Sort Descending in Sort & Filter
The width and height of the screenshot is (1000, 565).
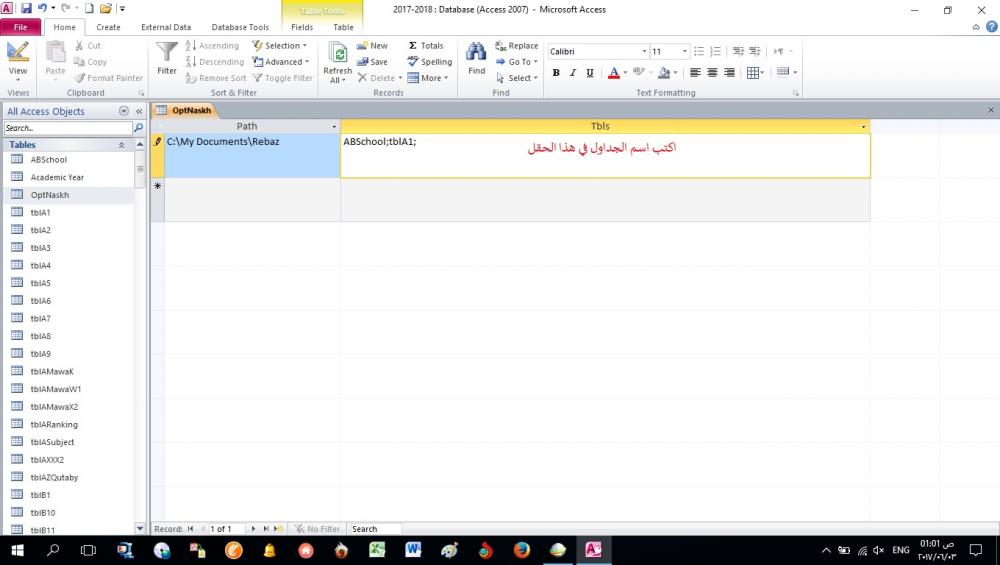tap(214, 62)
